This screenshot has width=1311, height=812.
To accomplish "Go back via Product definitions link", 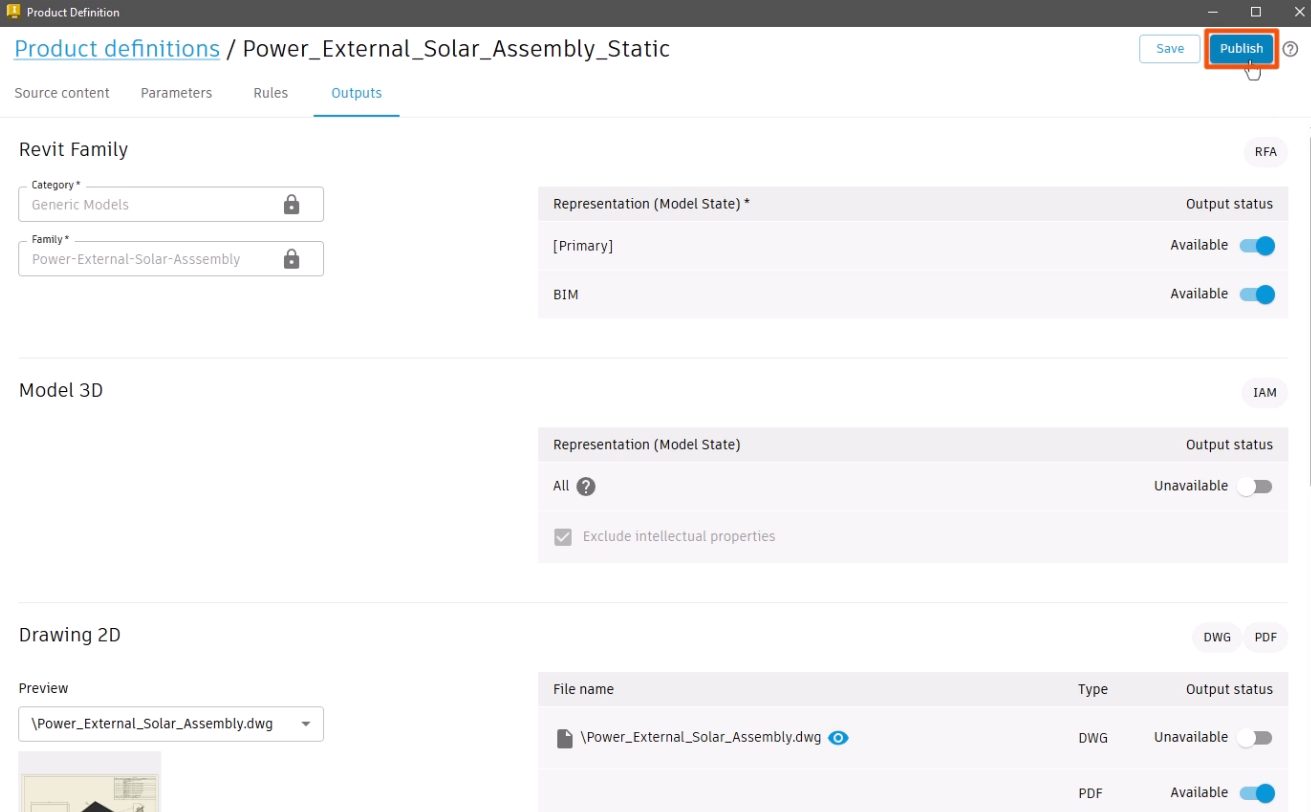I will [117, 49].
